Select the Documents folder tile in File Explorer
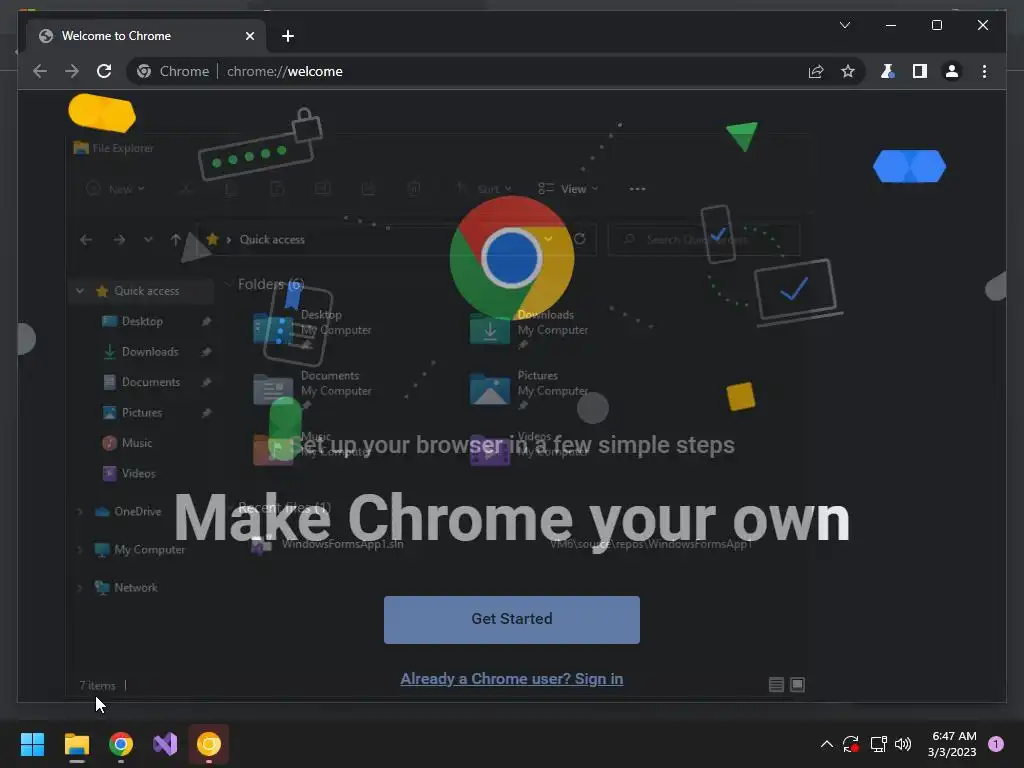The image size is (1024, 768). (x=313, y=389)
